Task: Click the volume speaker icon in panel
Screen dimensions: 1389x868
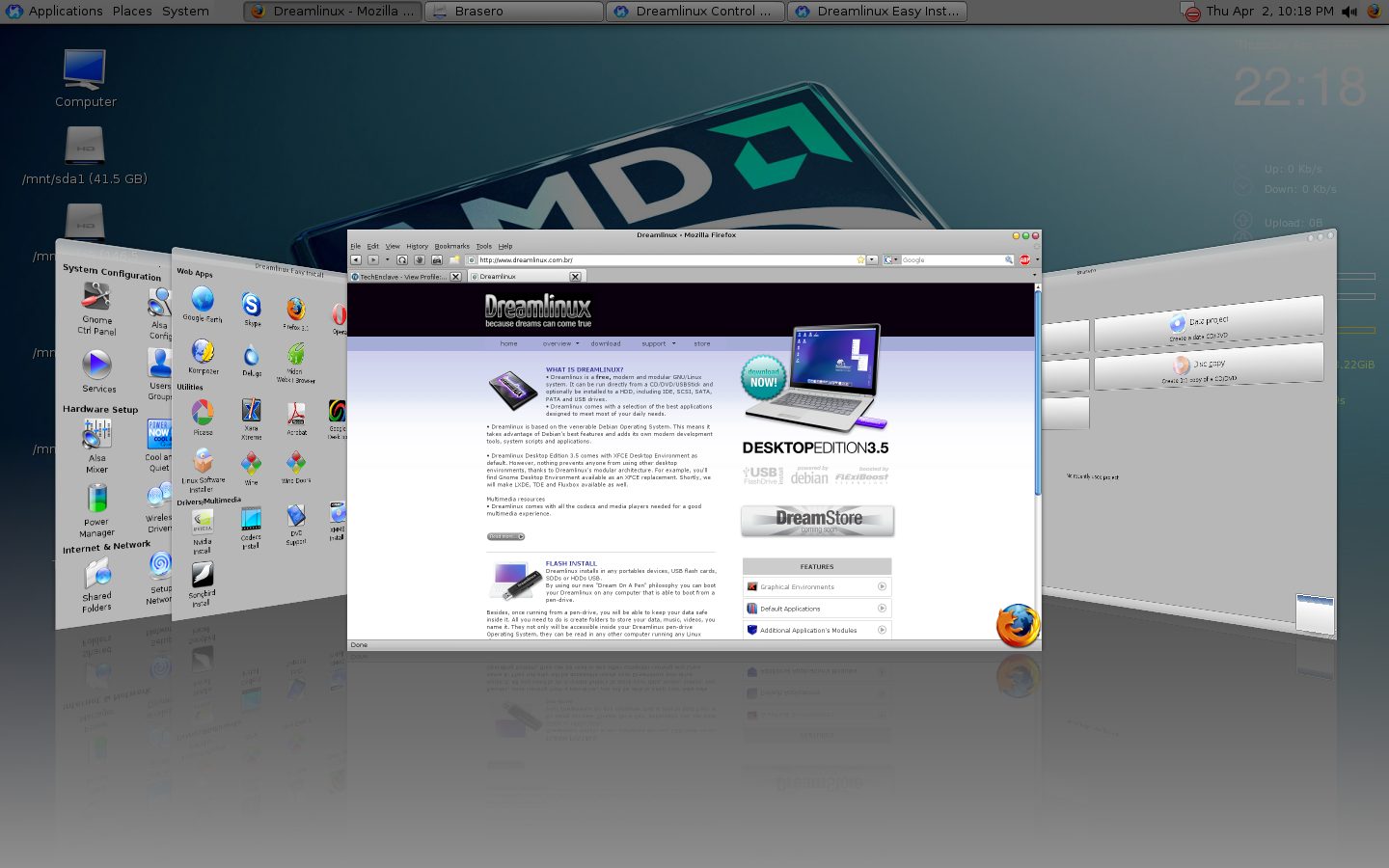Action: point(1349,12)
